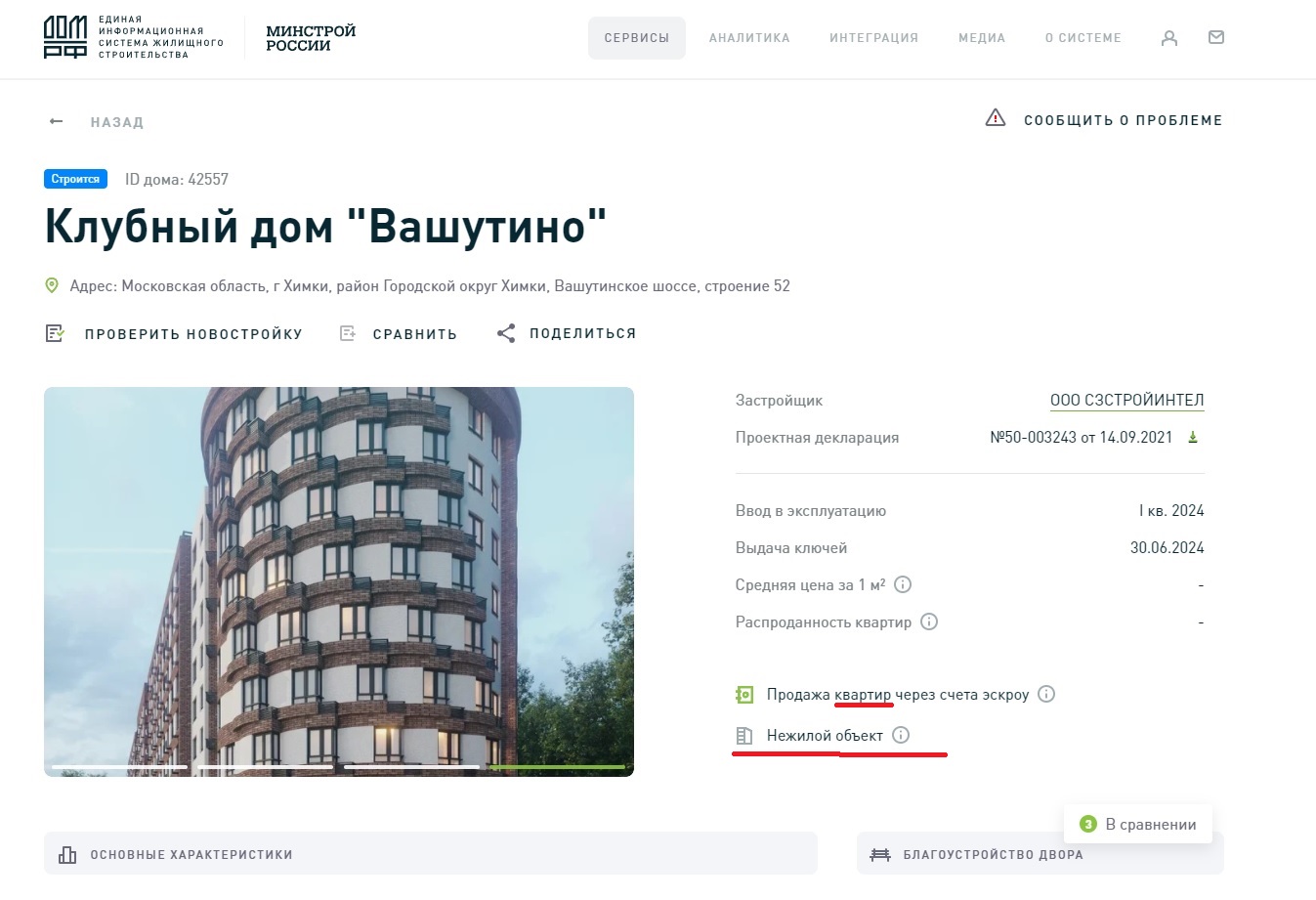Viewport: 1316px width, 900px height.
Task: Go to the ДОМ.РФ logo home
Action: (x=134, y=37)
